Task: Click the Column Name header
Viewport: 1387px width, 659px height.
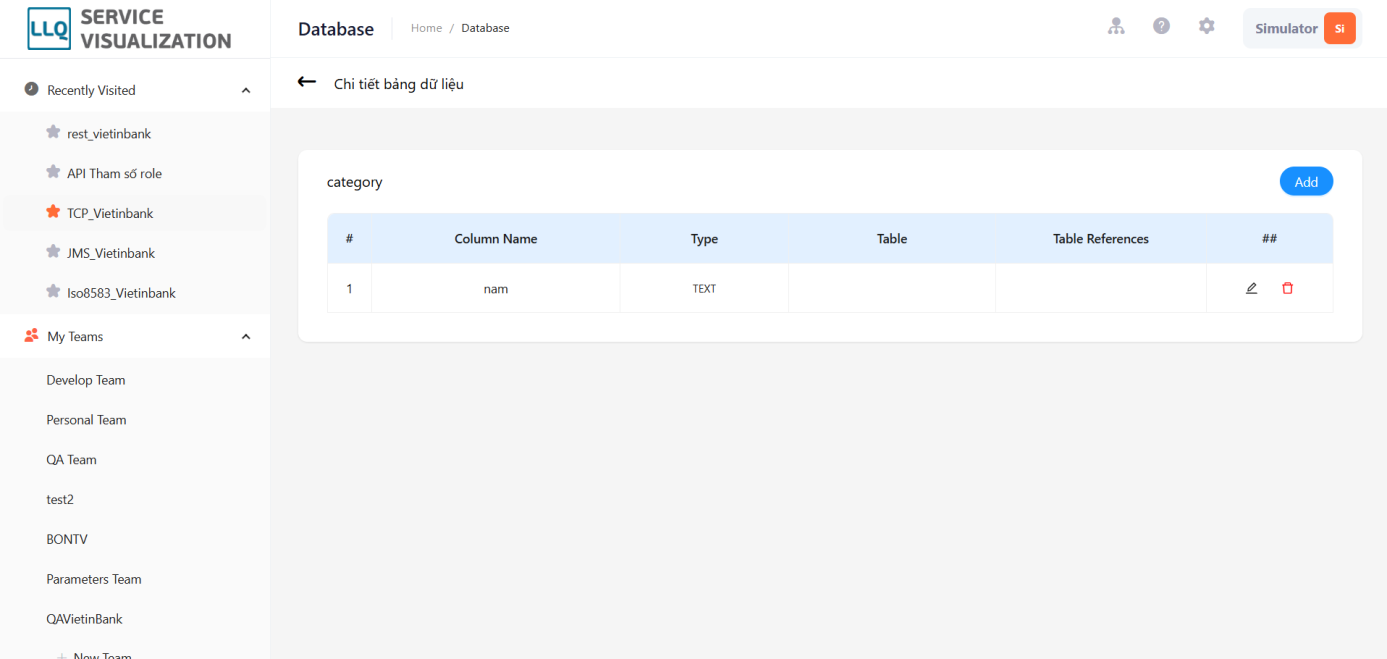Action: click(496, 239)
